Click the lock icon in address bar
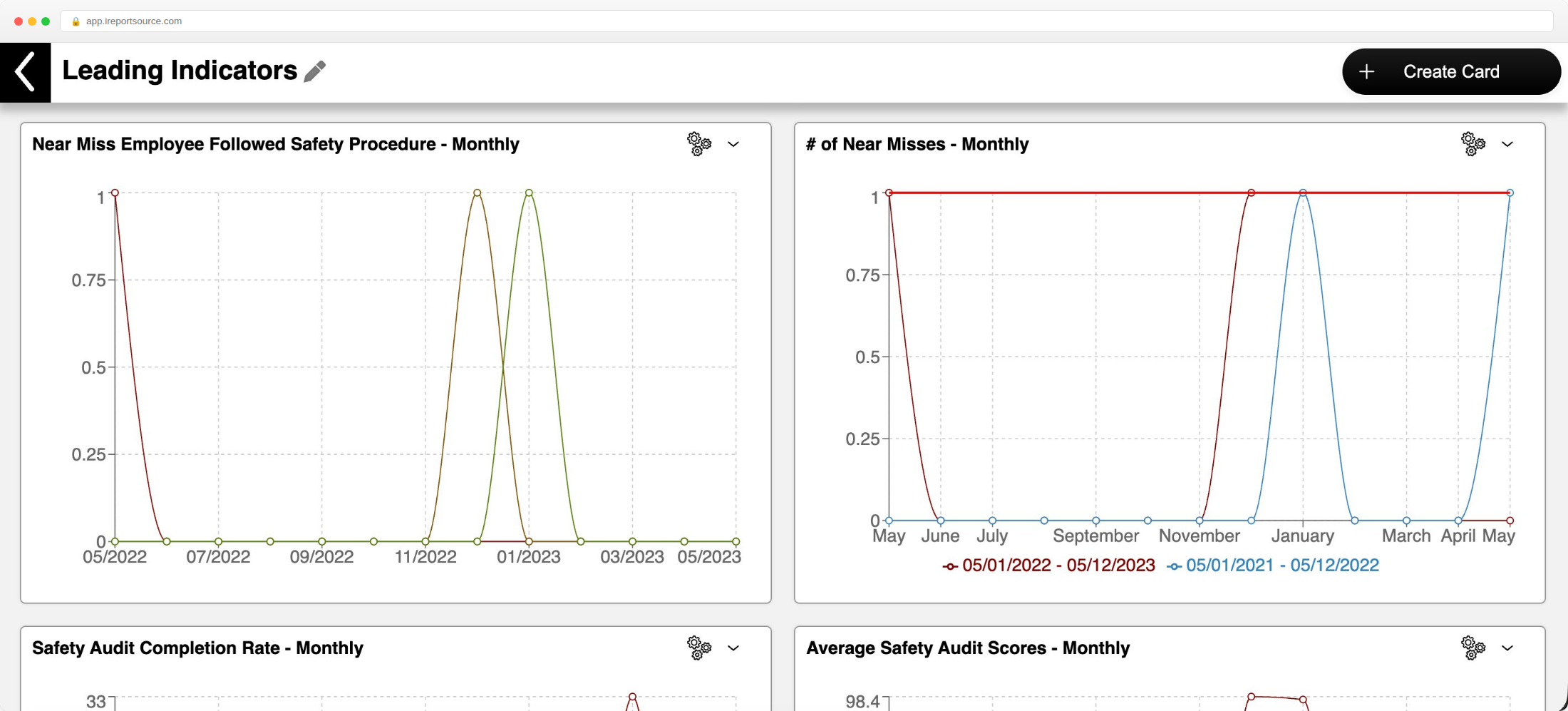The image size is (1568, 711). 76,21
